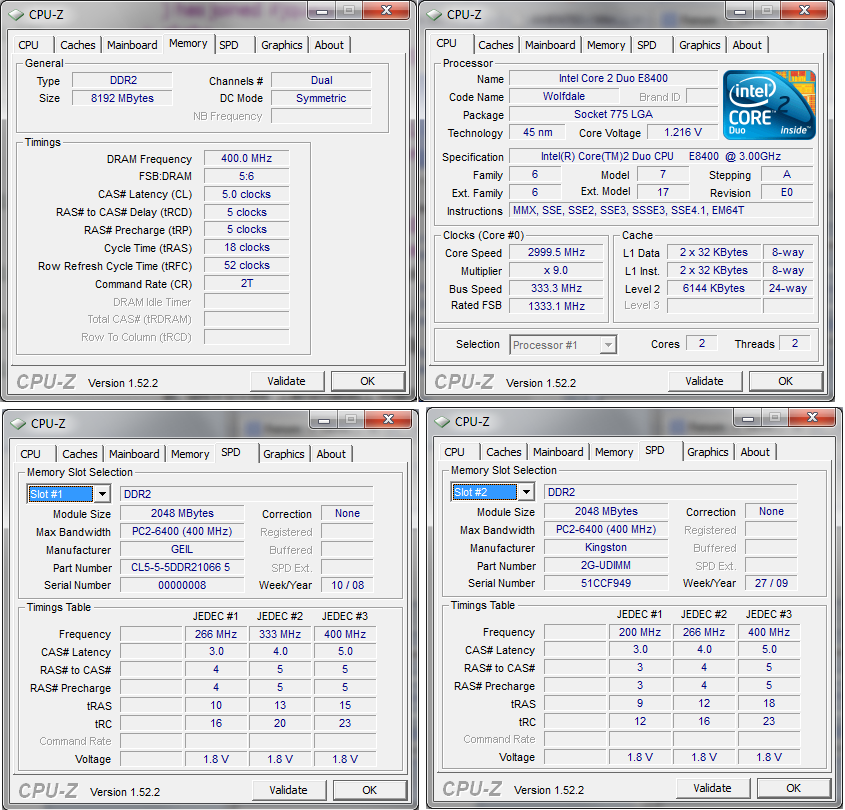Click the Rated FSB 1333.1 MHz value
This screenshot has width=845, height=810.
(556, 306)
